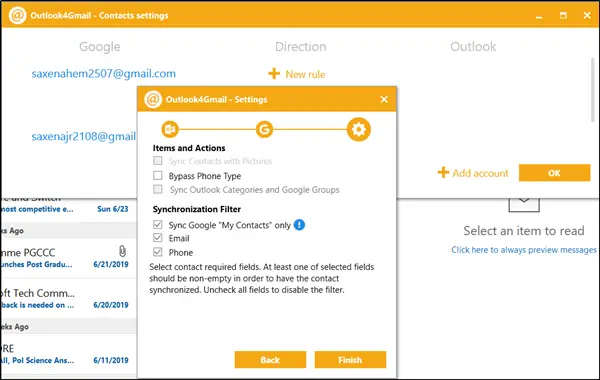Screen dimensions: 600x380
Task: Click the blue info icon beside My Contacts
Action: click(x=299, y=225)
